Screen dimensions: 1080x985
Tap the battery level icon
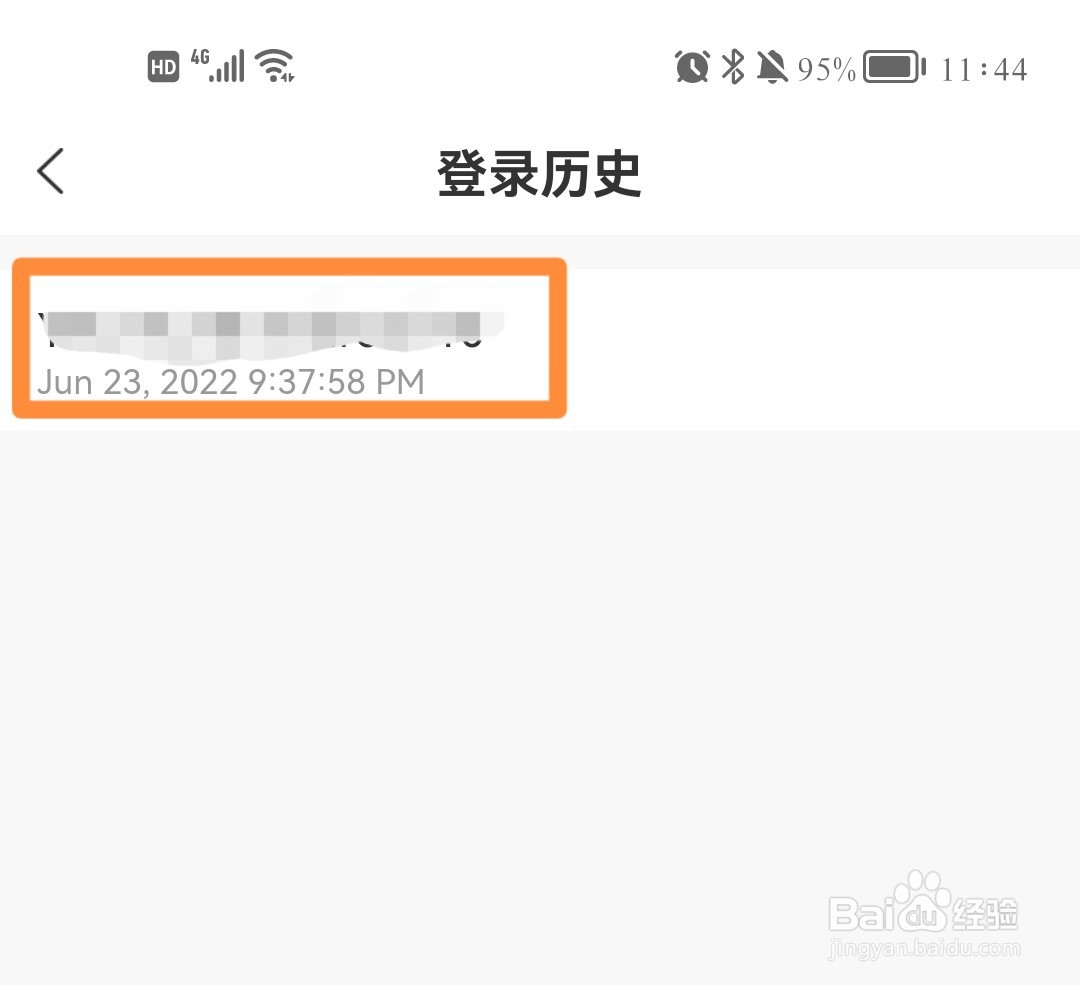point(894,67)
